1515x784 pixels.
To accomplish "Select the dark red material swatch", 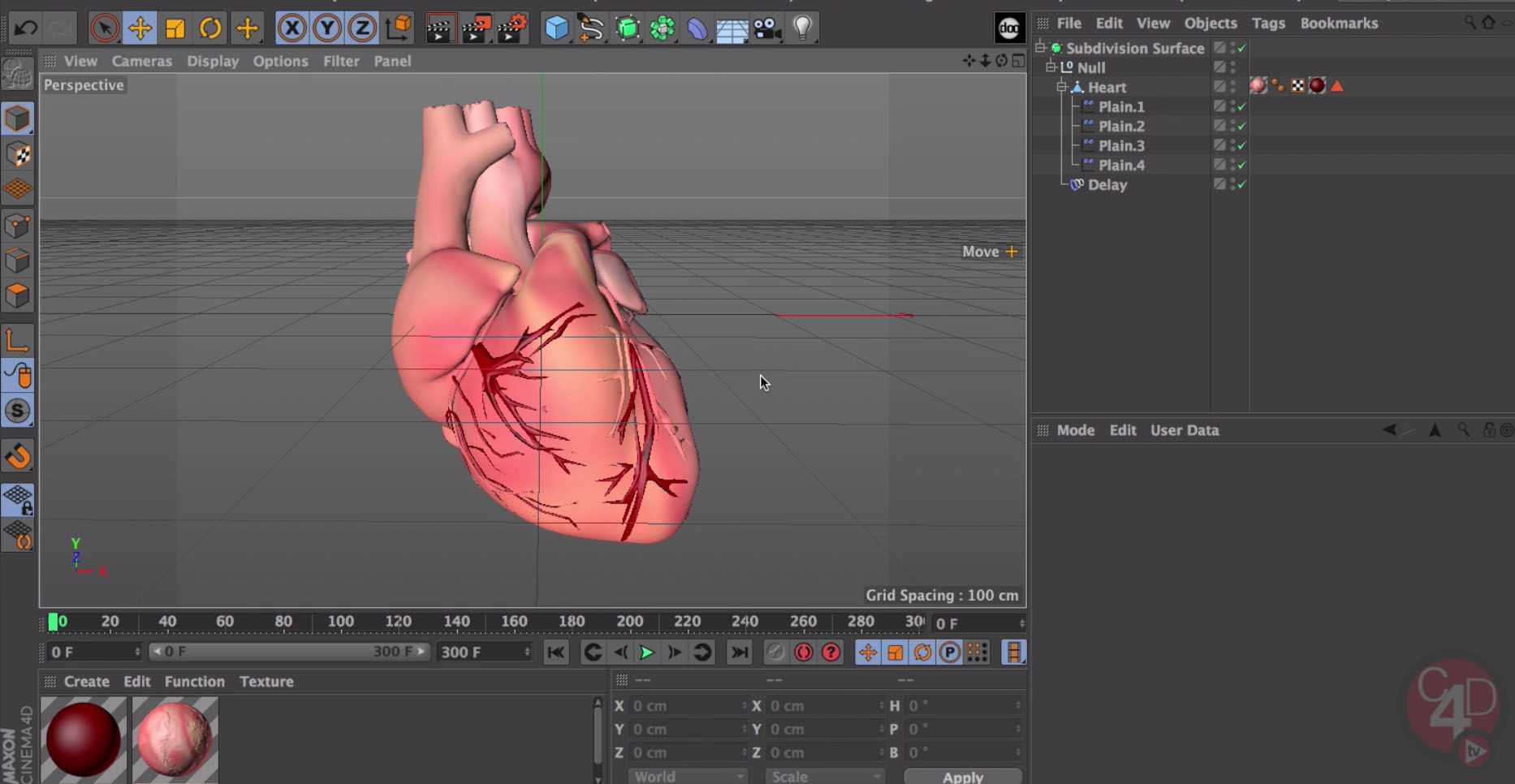I will coord(83,739).
